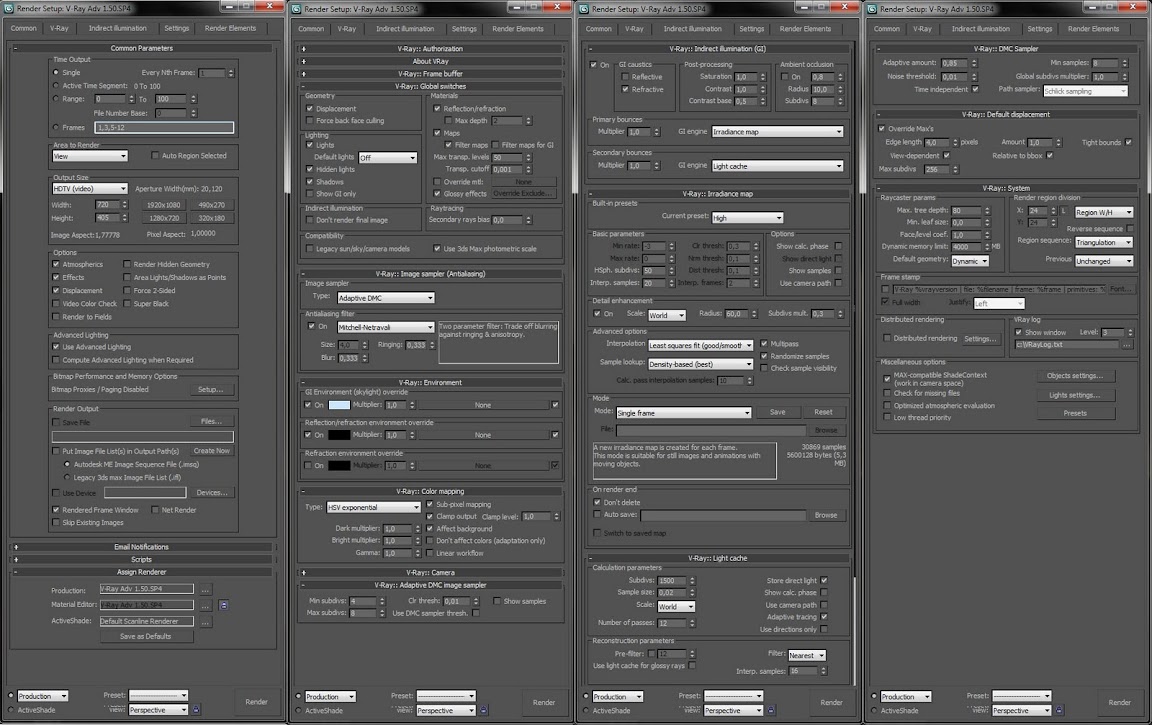Viewport: 1152px width, 725px height.
Task: Open Render Elements tab in Common Parameters window
Action: point(230,29)
